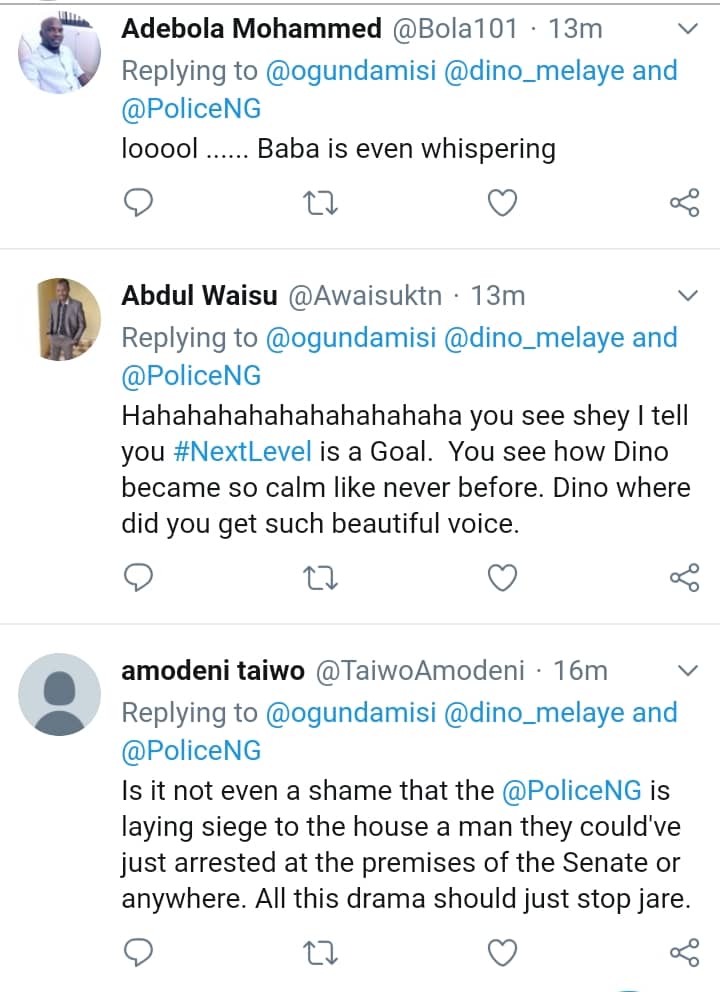Share Adebola Mohammed's tweet

click(x=684, y=204)
